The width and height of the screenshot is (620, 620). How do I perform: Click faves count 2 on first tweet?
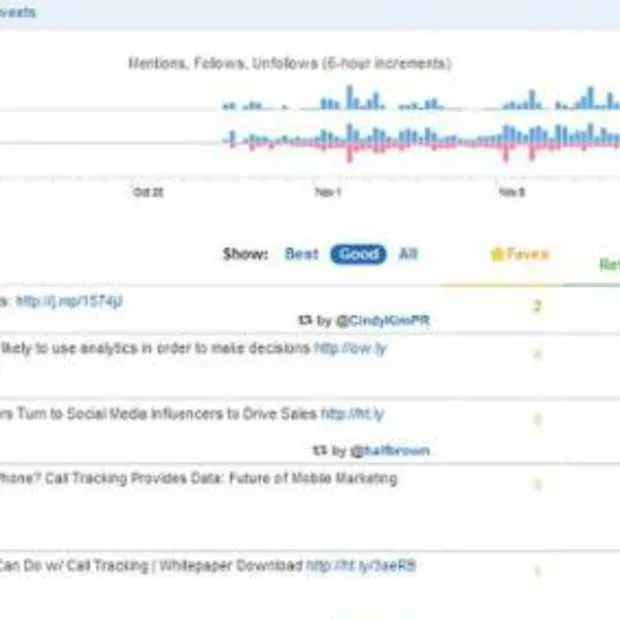(x=537, y=306)
